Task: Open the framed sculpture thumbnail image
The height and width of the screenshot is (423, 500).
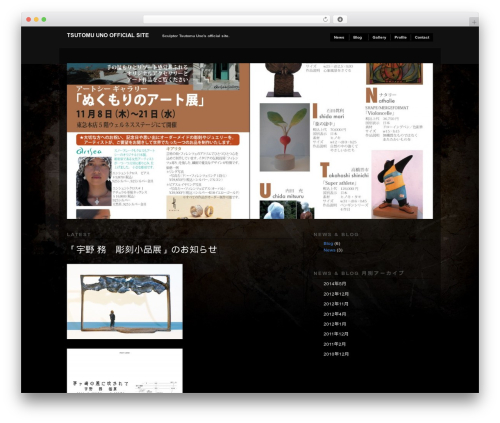Action: (x=125, y=301)
